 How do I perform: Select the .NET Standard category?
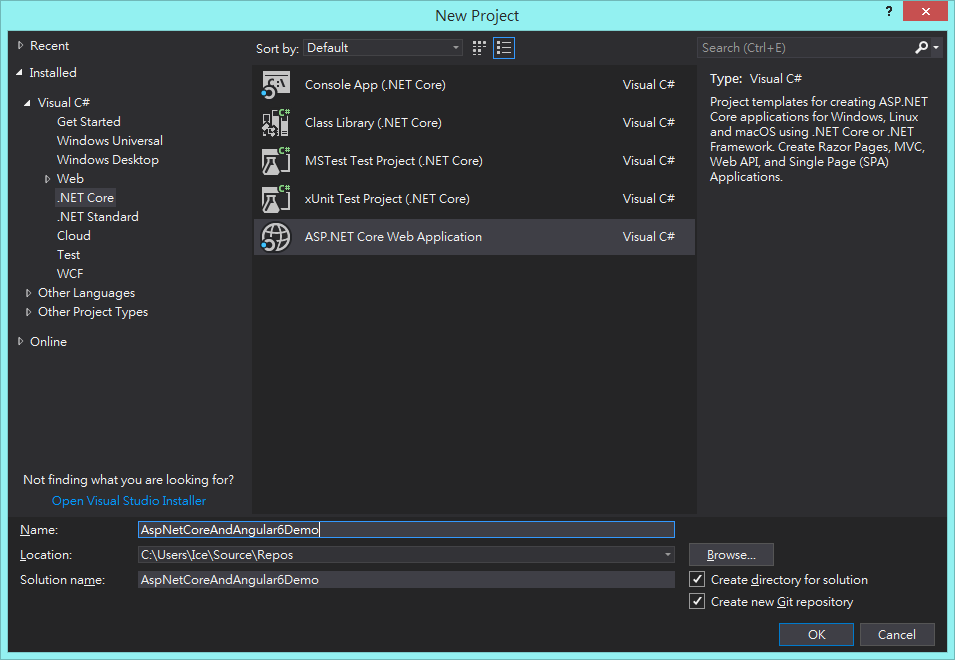[x=98, y=217]
